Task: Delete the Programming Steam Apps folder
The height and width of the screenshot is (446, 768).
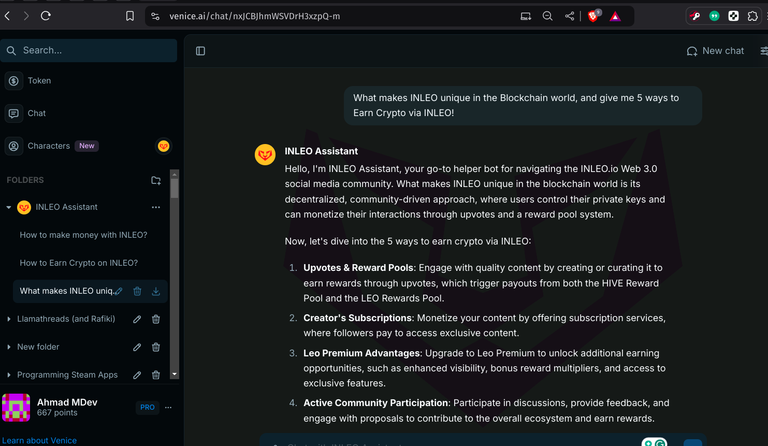Action: 156,375
